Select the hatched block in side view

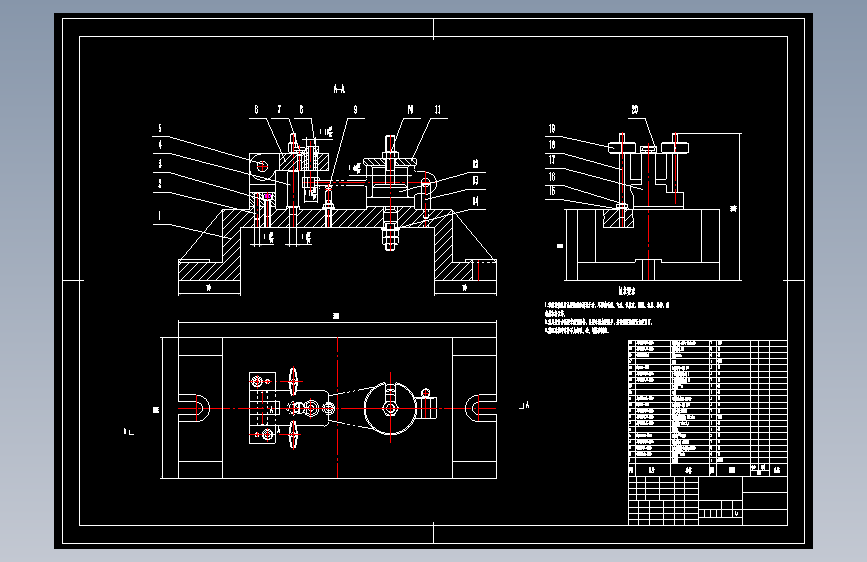[618, 218]
